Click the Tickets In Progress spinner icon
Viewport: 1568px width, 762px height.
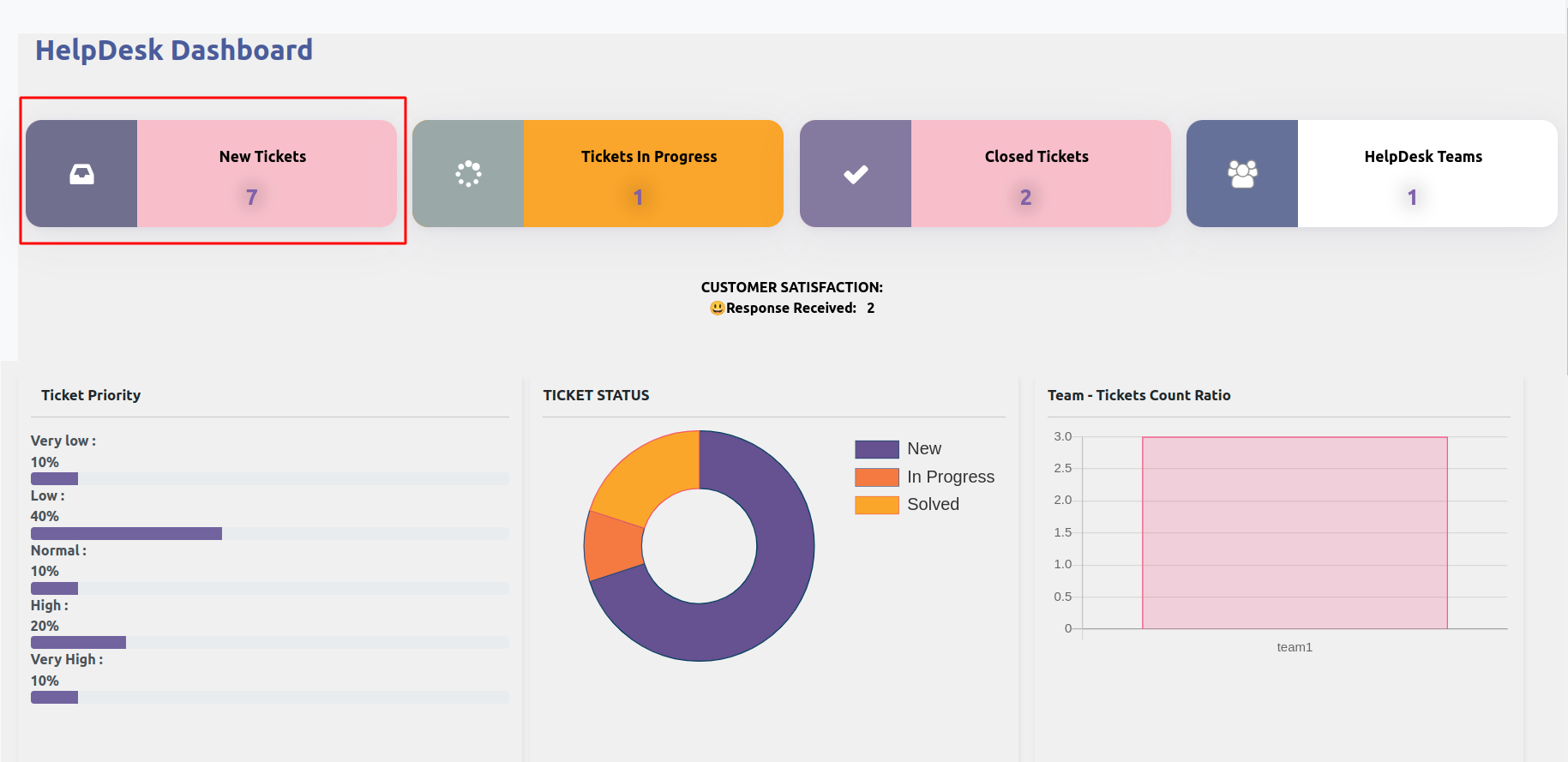click(x=468, y=174)
